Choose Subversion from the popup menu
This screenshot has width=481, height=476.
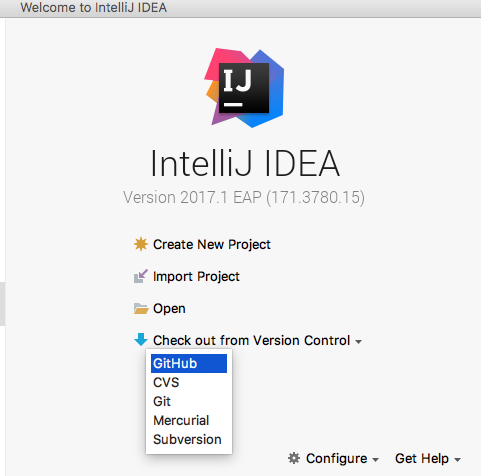pyautogui.click(x=189, y=439)
